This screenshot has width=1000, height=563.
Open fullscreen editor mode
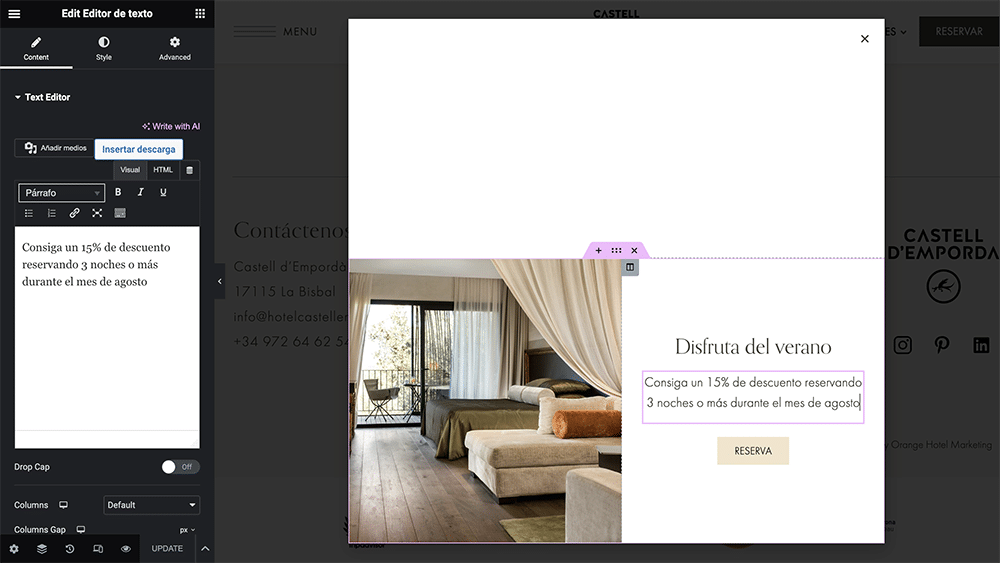tap(97, 213)
